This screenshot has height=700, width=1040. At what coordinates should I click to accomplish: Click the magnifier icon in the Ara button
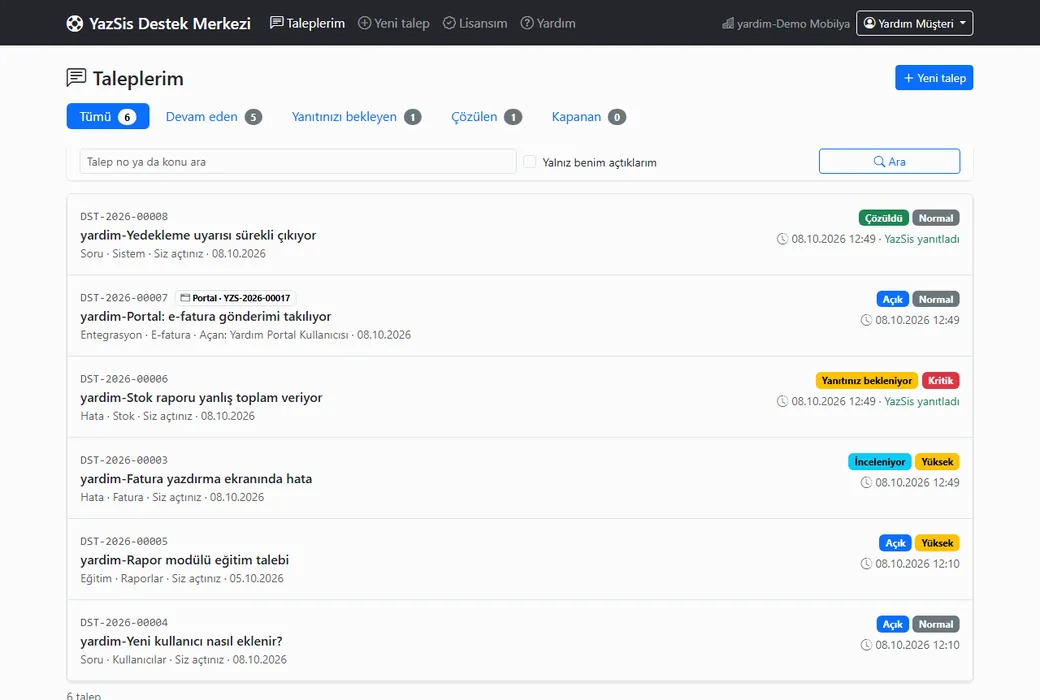coord(879,161)
